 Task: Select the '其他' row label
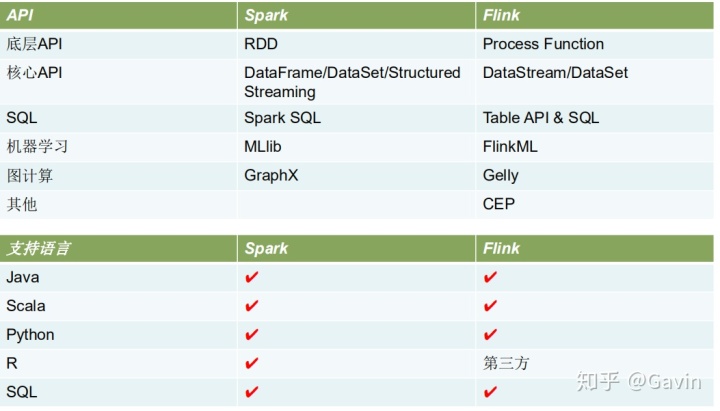[x=22, y=204]
